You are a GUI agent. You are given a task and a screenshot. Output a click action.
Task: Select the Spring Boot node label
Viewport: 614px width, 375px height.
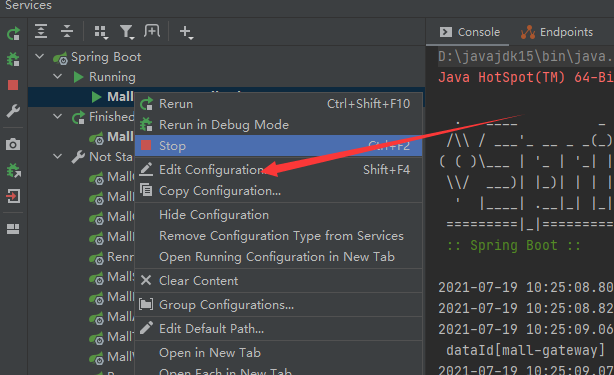(106, 57)
